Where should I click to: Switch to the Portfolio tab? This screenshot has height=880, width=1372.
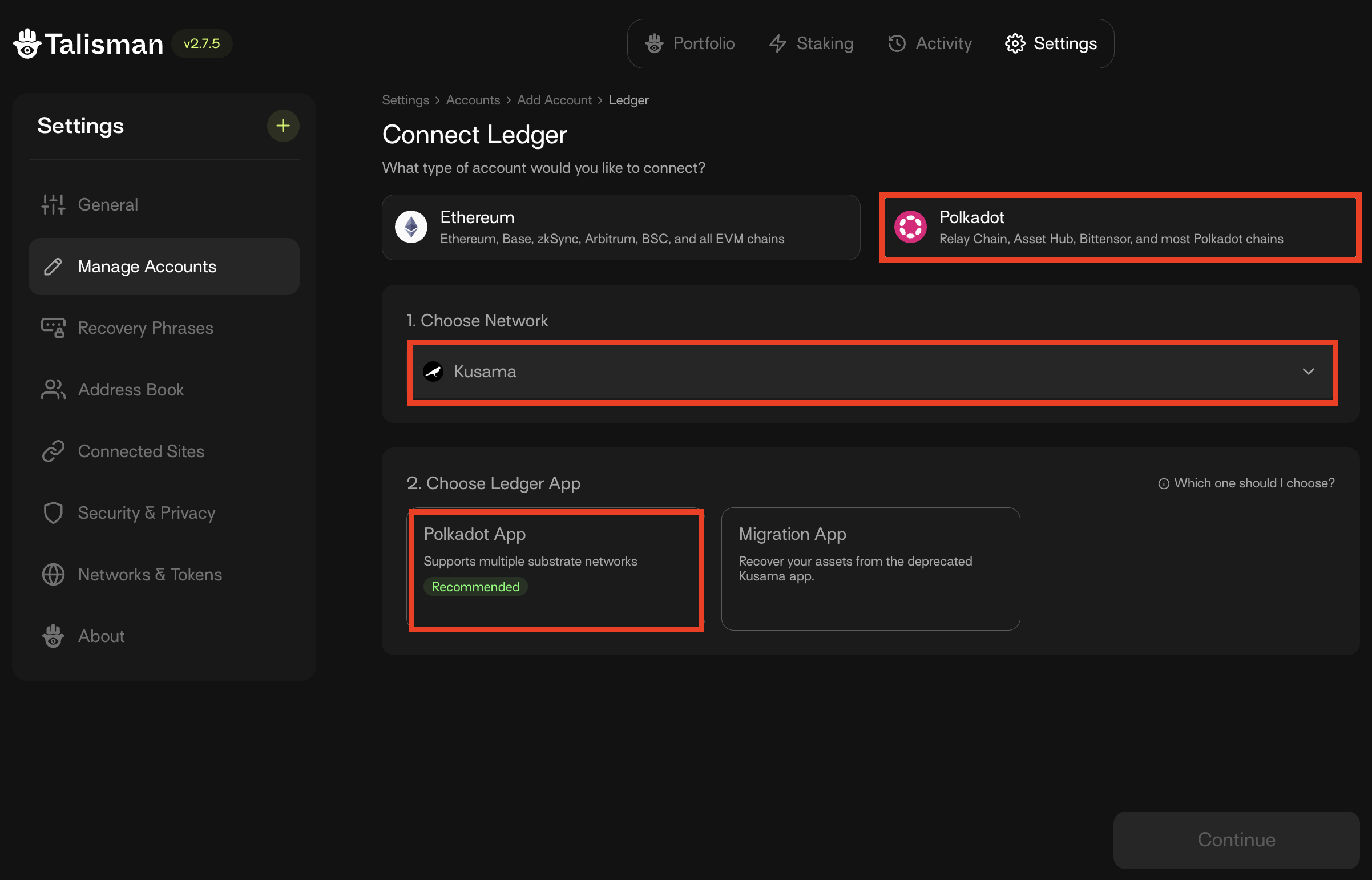tap(690, 43)
